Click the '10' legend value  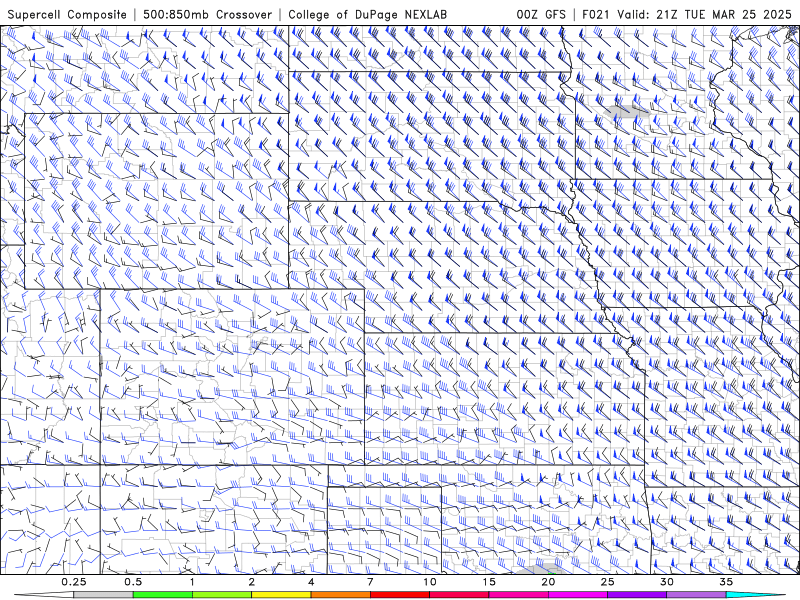pyautogui.click(x=430, y=582)
